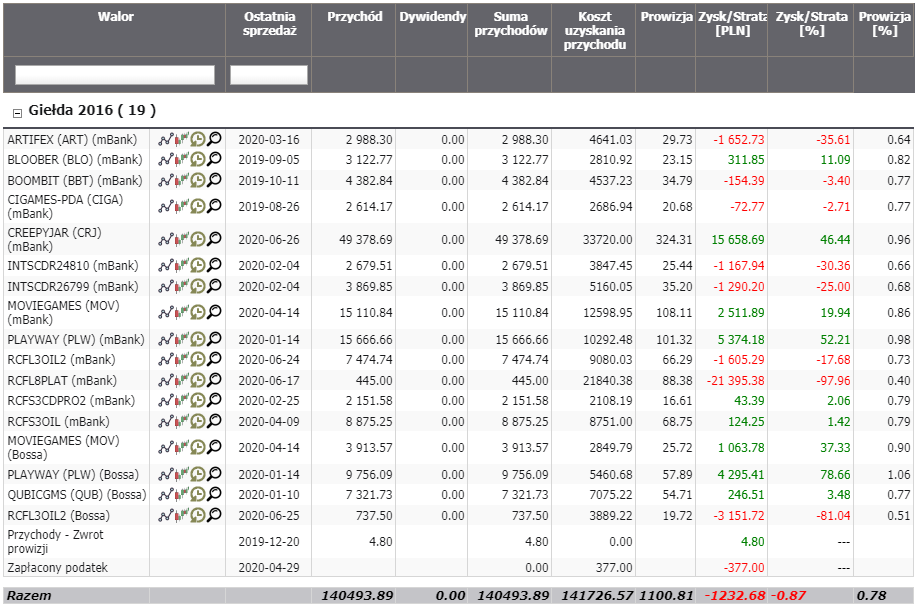This screenshot has height=608, width=918.
Task: Click the magnifier icon for QUBICGMS (QUB)
Action: click(x=214, y=494)
